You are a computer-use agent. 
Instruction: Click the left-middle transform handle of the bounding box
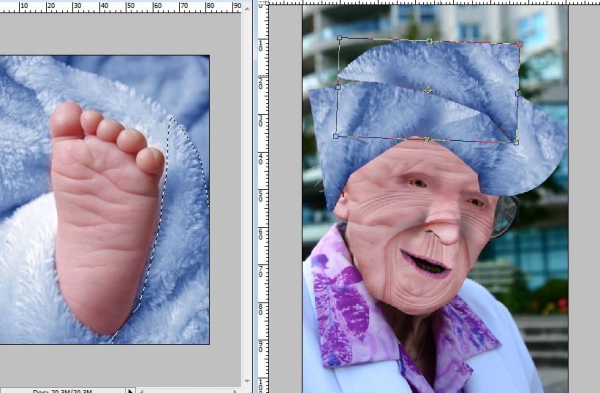pos(338,87)
